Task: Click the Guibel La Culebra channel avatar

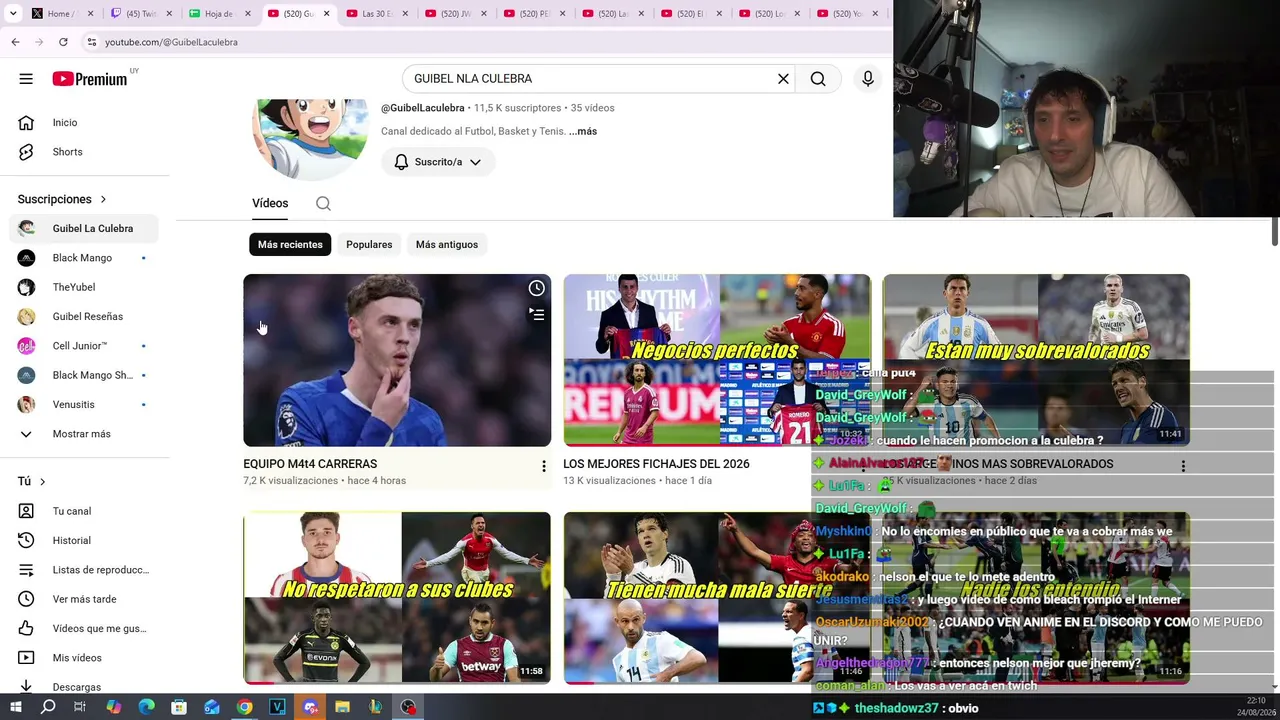Action: pos(310,139)
